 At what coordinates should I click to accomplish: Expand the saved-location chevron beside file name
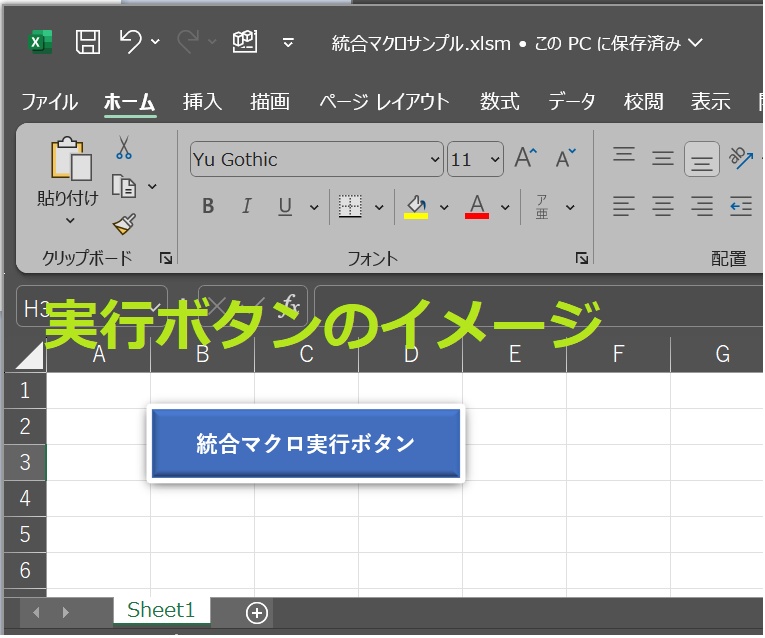point(695,43)
